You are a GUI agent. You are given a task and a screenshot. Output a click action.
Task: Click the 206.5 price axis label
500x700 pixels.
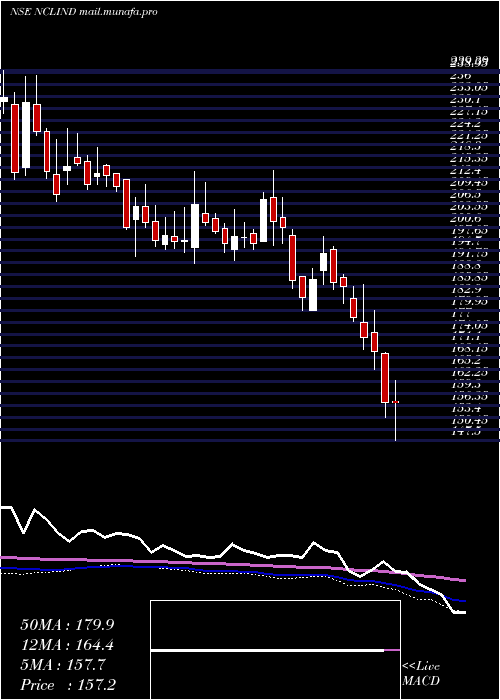tap(464, 195)
